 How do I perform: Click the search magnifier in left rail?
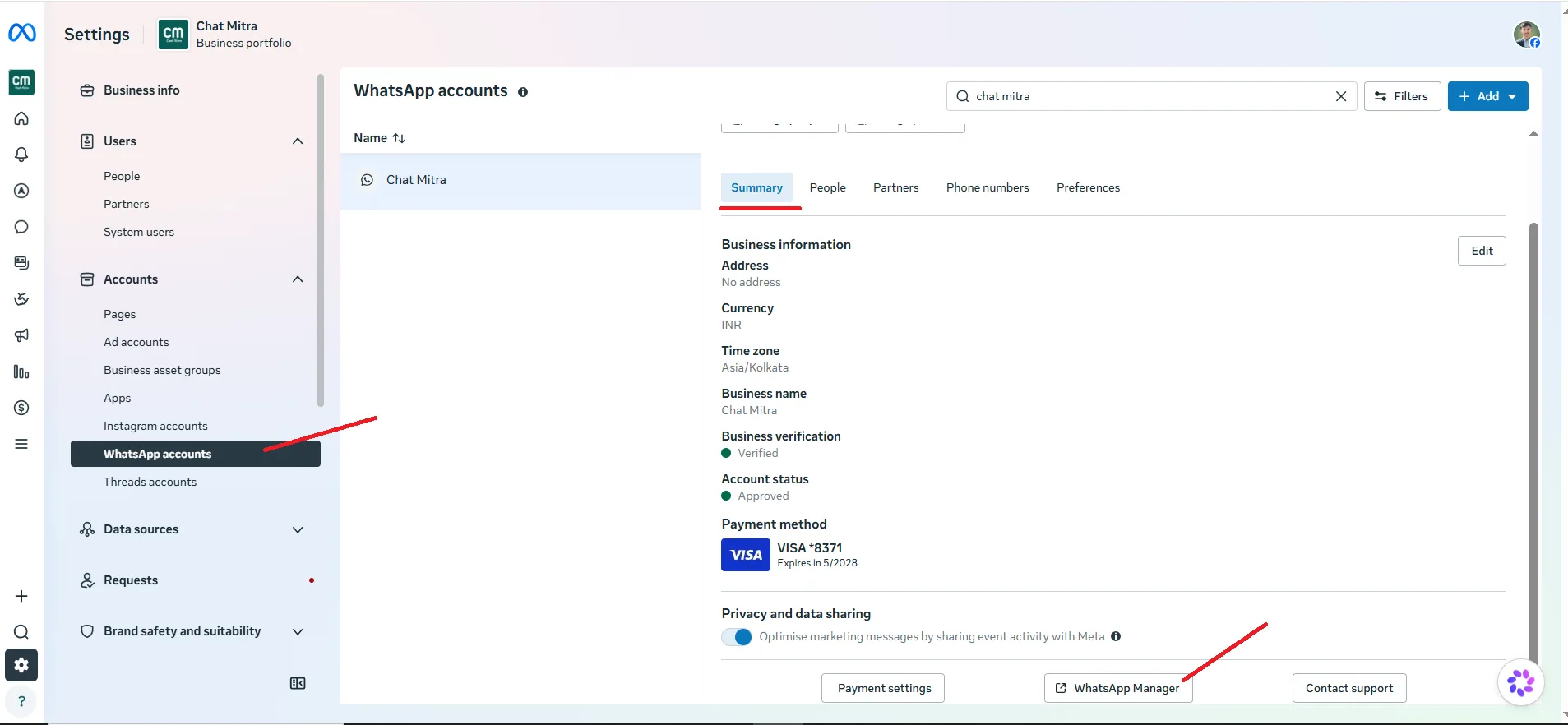coord(21,632)
